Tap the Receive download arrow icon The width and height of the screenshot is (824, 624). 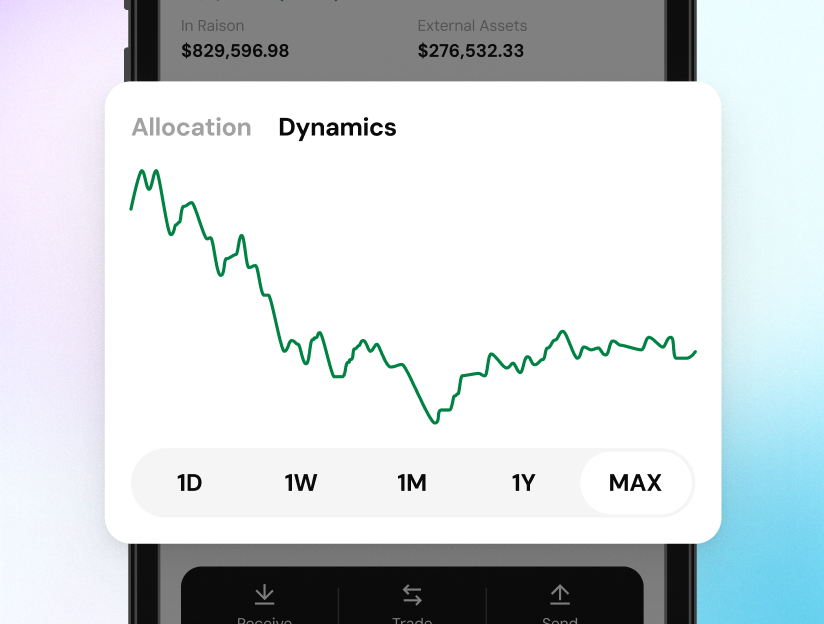(264, 594)
